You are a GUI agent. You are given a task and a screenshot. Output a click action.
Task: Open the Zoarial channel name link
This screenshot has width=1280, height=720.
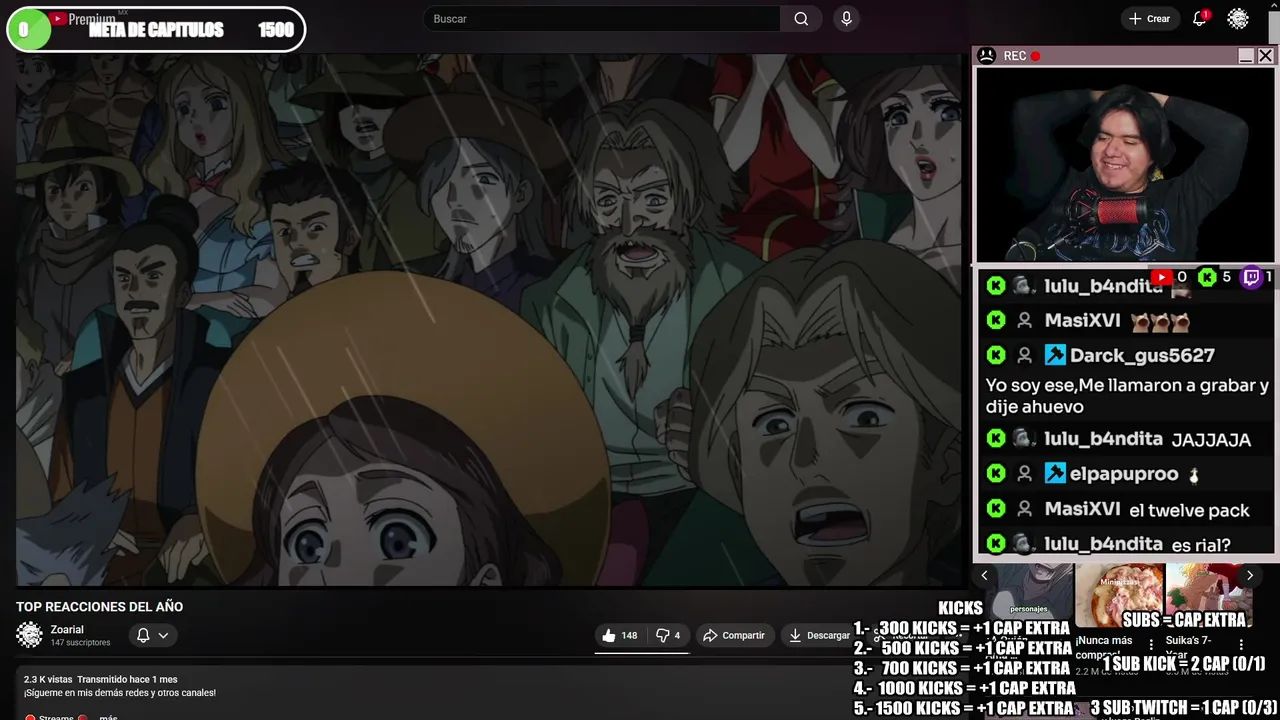pos(68,630)
